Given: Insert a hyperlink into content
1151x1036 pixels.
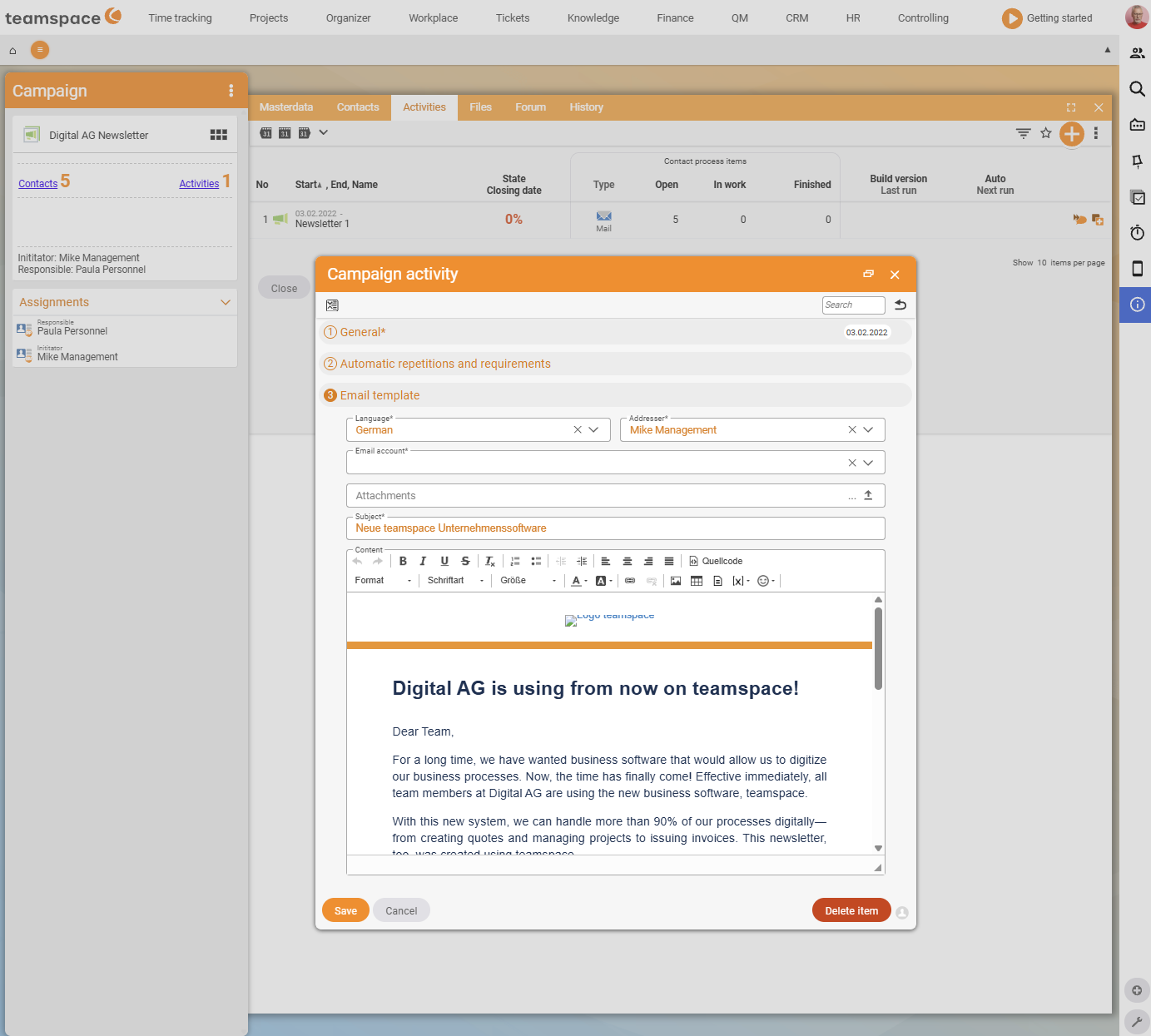Looking at the screenshot, I should point(630,581).
